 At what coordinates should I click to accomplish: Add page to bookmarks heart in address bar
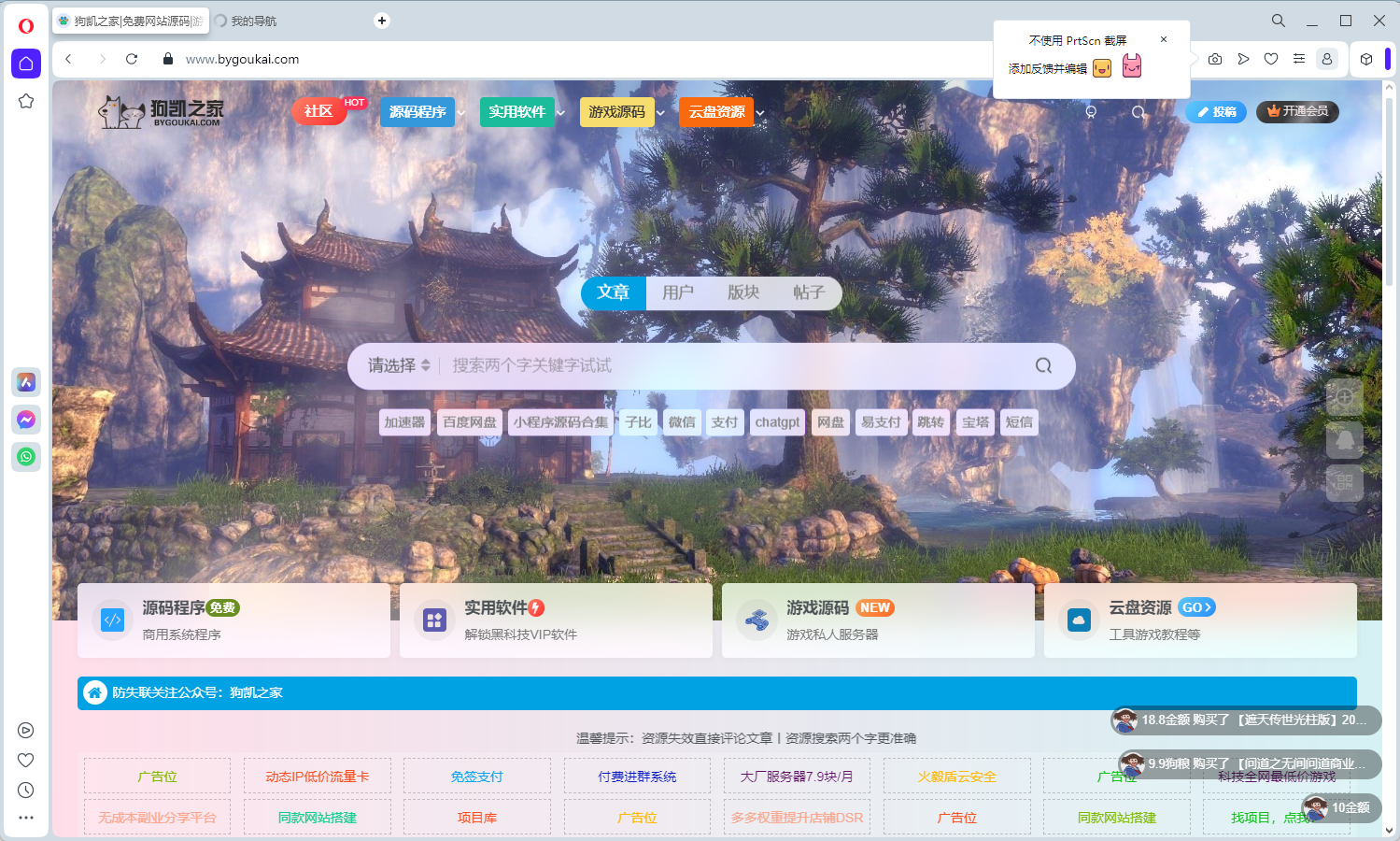pos(1271,59)
